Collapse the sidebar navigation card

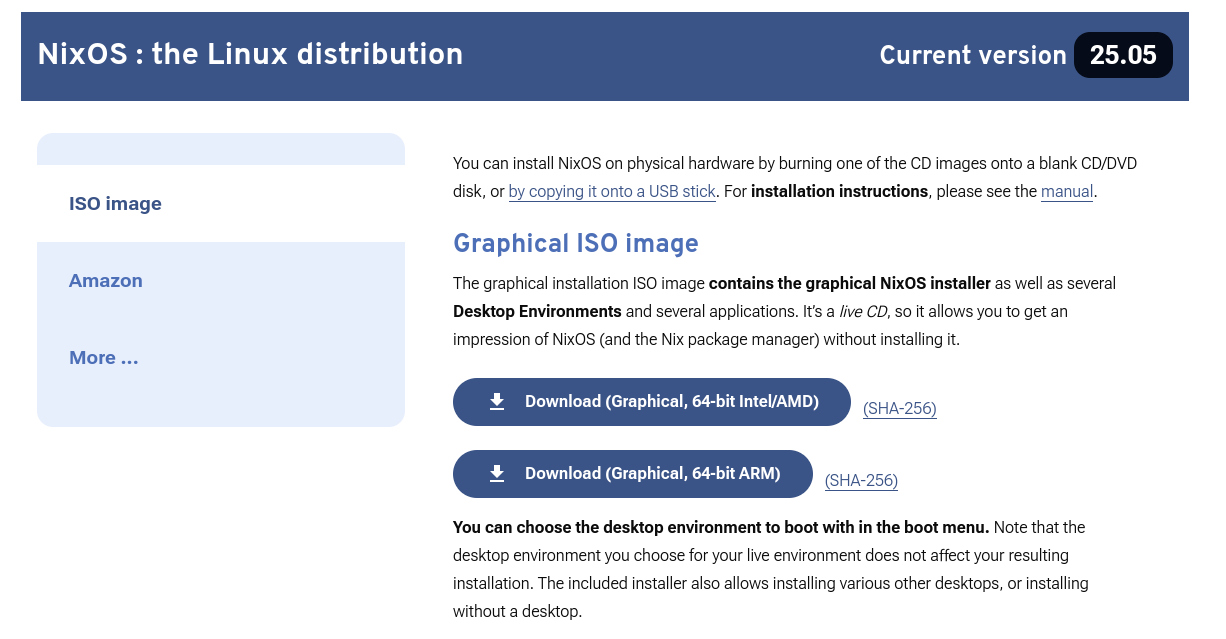tap(221, 280)
